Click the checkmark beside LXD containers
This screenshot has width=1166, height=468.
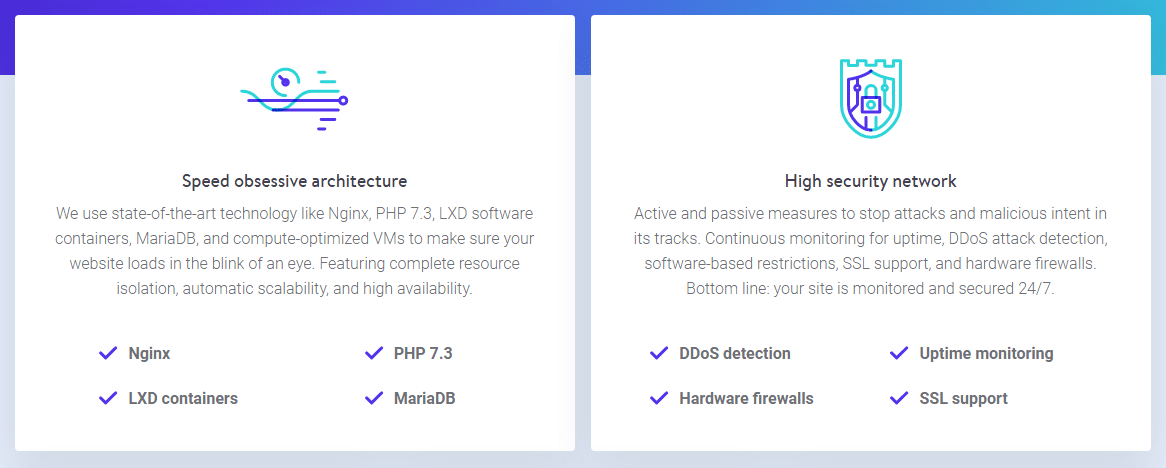point(109,398)
